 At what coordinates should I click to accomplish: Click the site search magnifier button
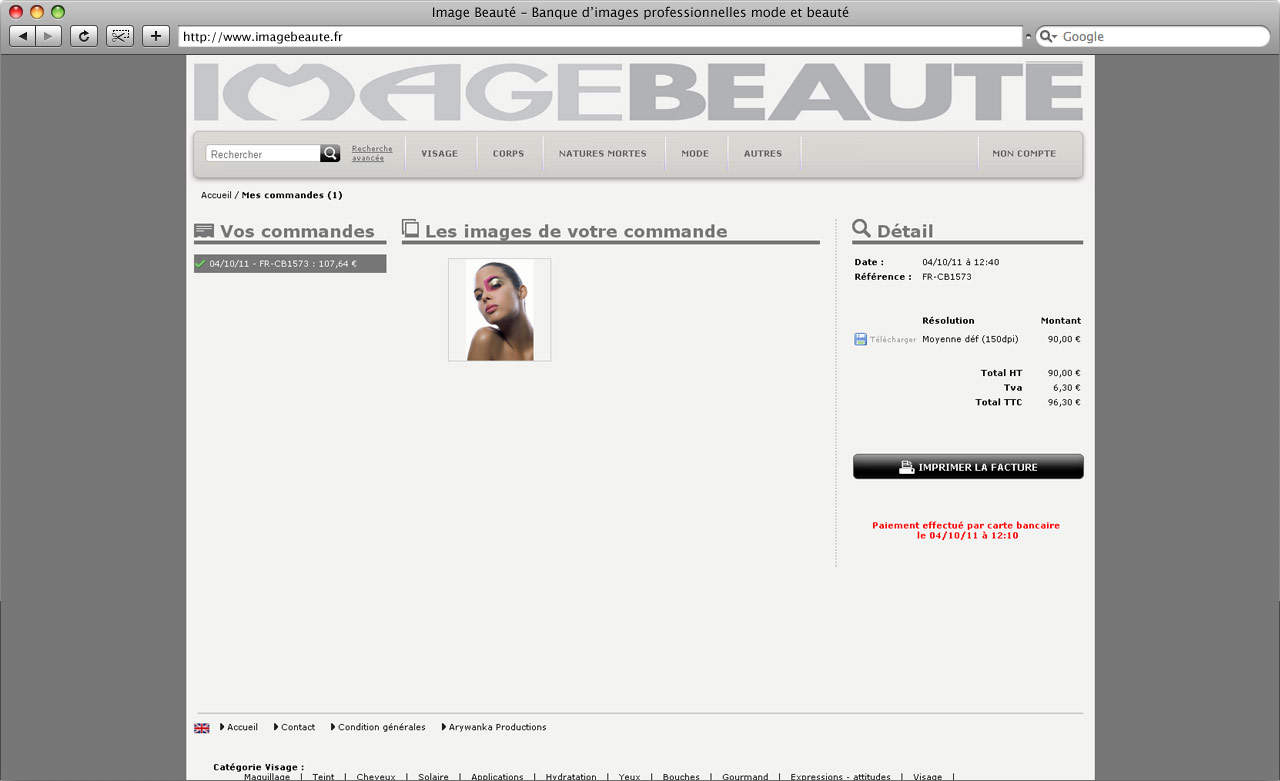[330, 154]
